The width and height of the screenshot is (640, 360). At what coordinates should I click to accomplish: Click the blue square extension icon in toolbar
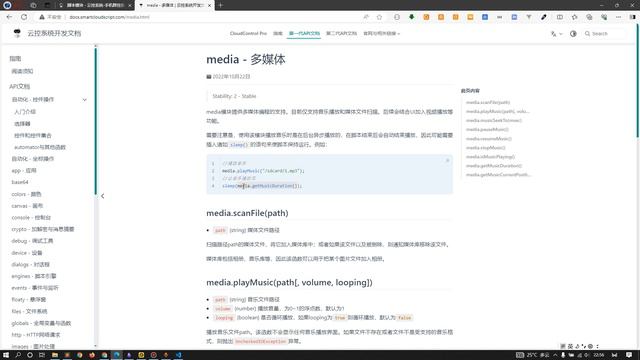[x=484, y=17]
